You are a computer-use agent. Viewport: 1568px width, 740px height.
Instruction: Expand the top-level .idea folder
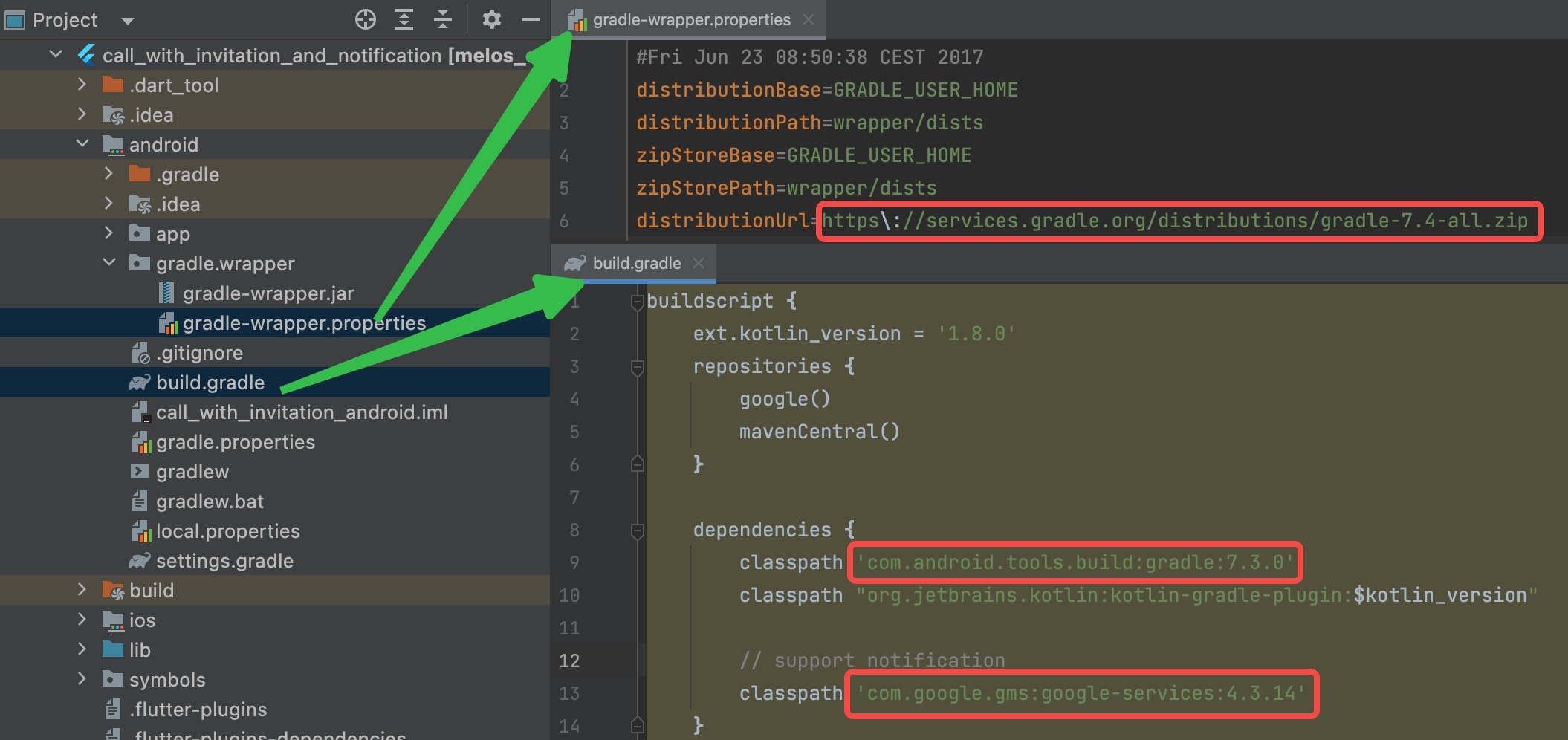pyautogui.click(x=82, y=114)
